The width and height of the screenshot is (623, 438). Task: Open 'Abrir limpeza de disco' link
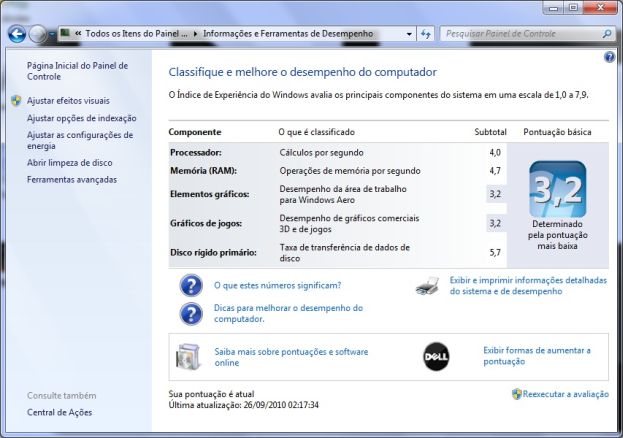pyautogui.click(x=70, y=163)
